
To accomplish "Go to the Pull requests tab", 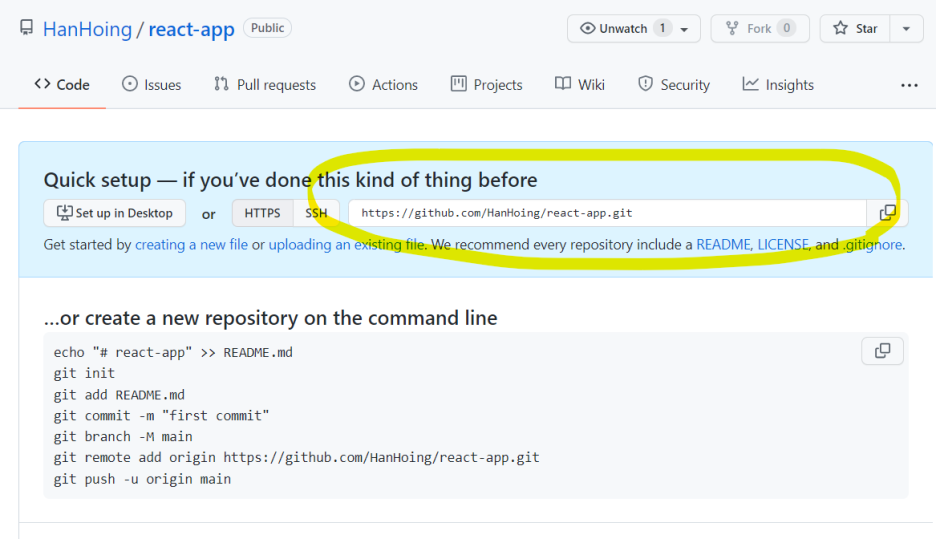I will click(264, 85).
